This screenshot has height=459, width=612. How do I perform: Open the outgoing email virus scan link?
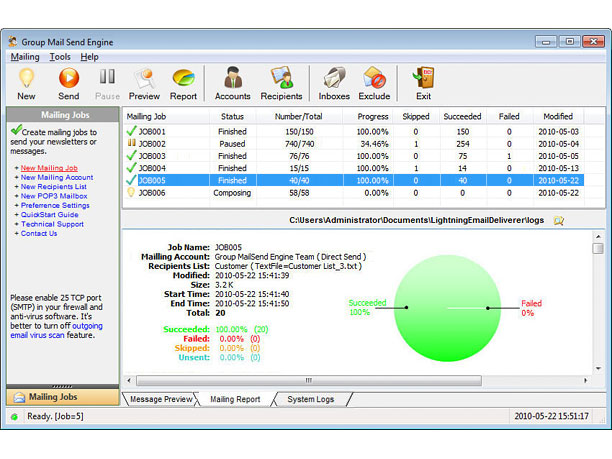pyautogui.click(x=56, y=330)
